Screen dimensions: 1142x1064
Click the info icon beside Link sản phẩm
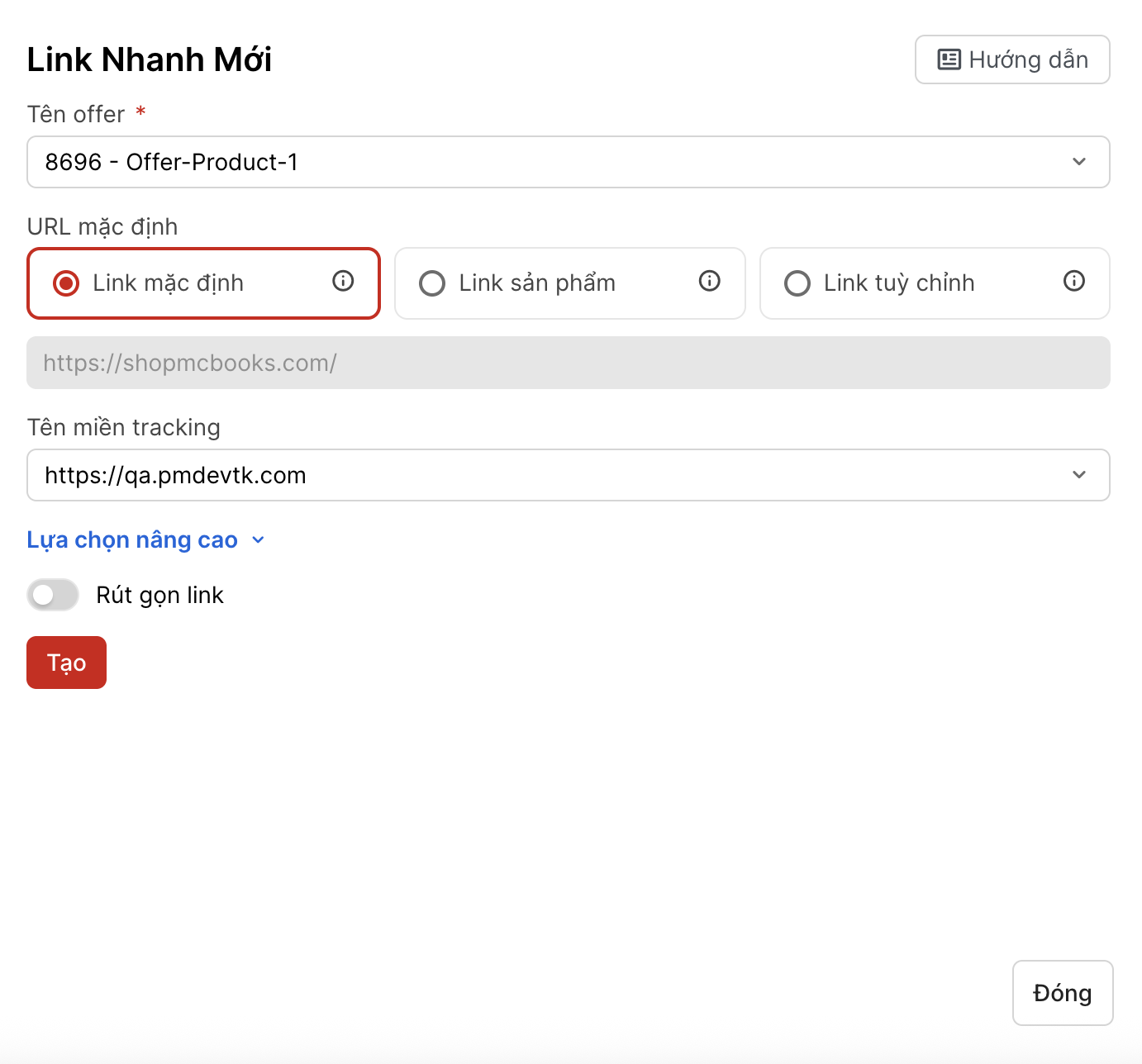(709, 282)
